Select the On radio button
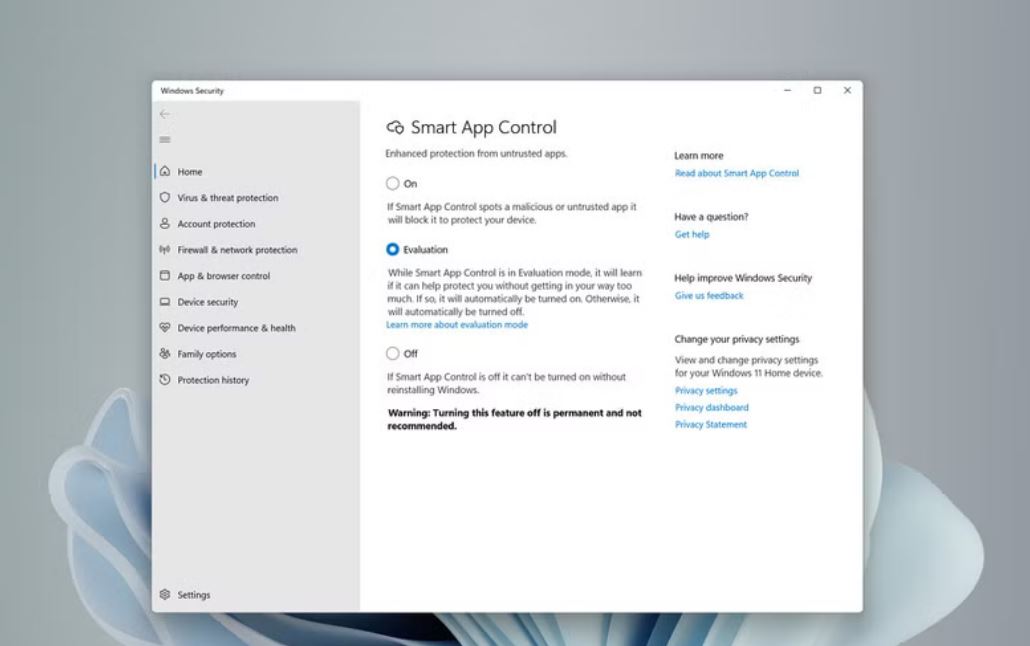 (x=392, y=183)
